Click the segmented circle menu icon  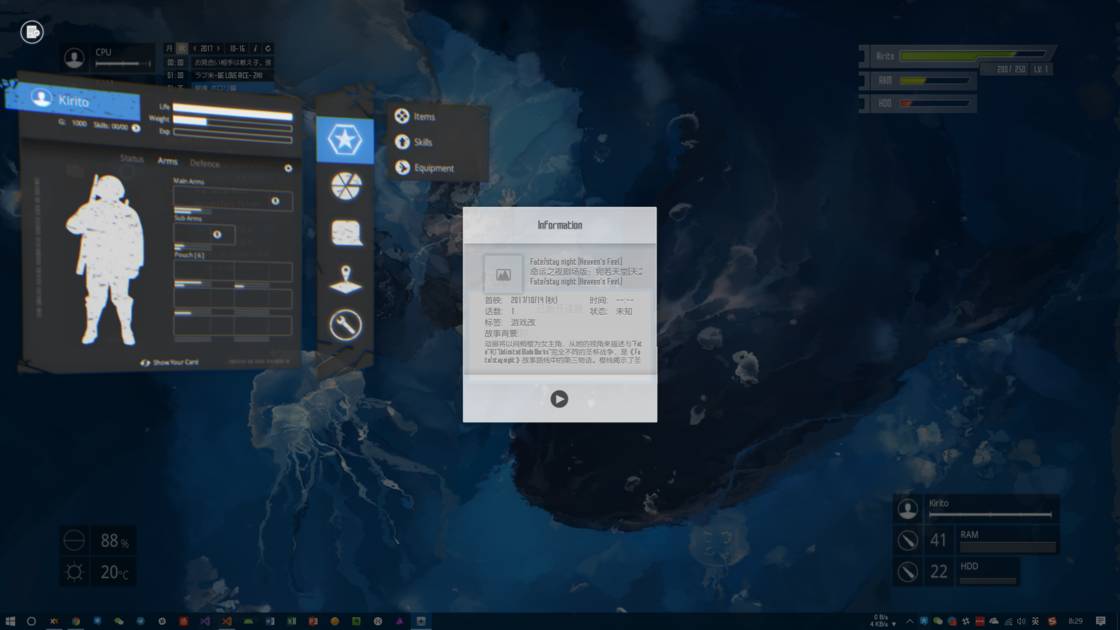(345, 186)
